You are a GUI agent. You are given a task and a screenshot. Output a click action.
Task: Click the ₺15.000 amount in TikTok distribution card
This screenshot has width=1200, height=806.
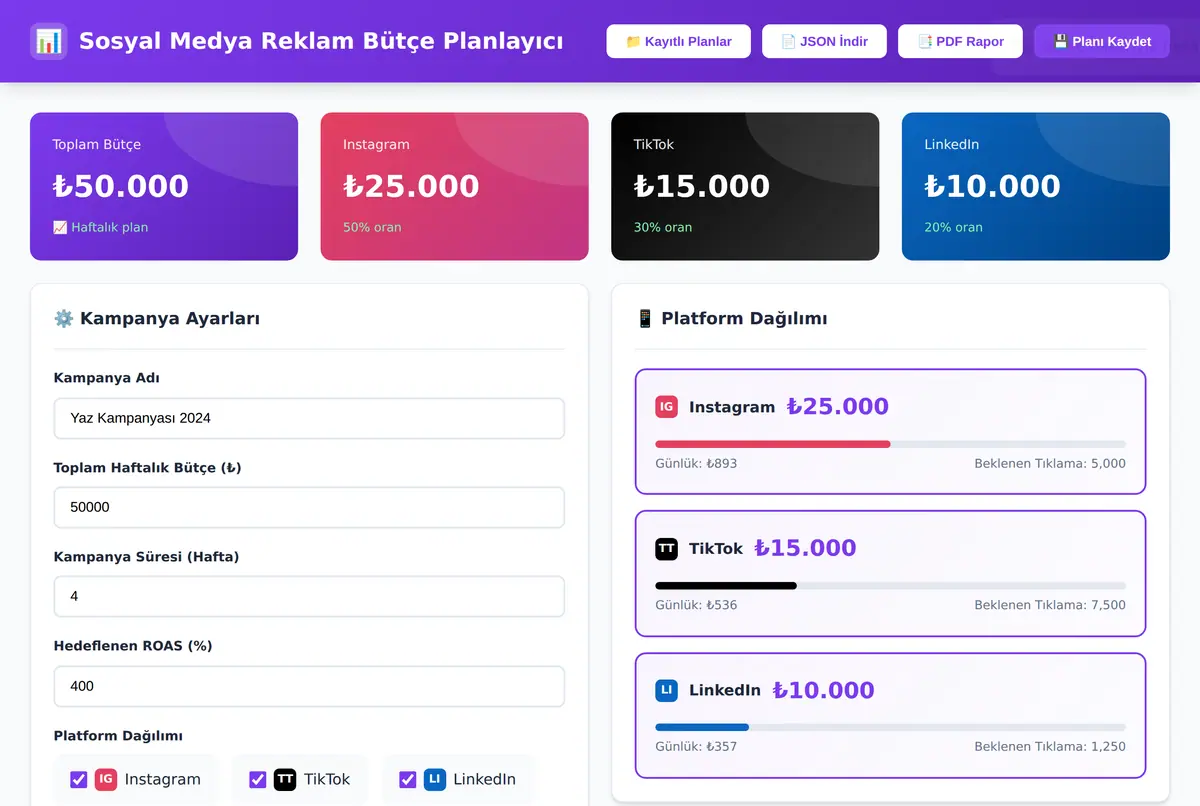click(805, 548)
